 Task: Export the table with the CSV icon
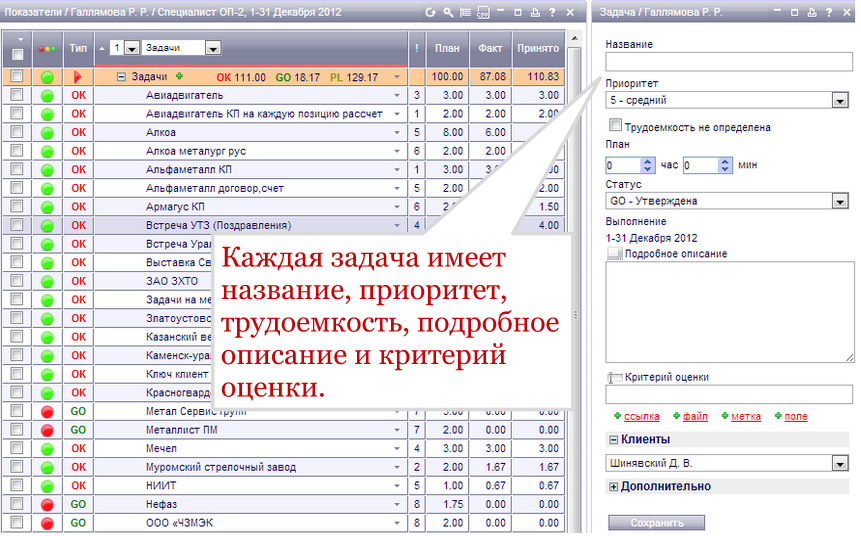483,12
